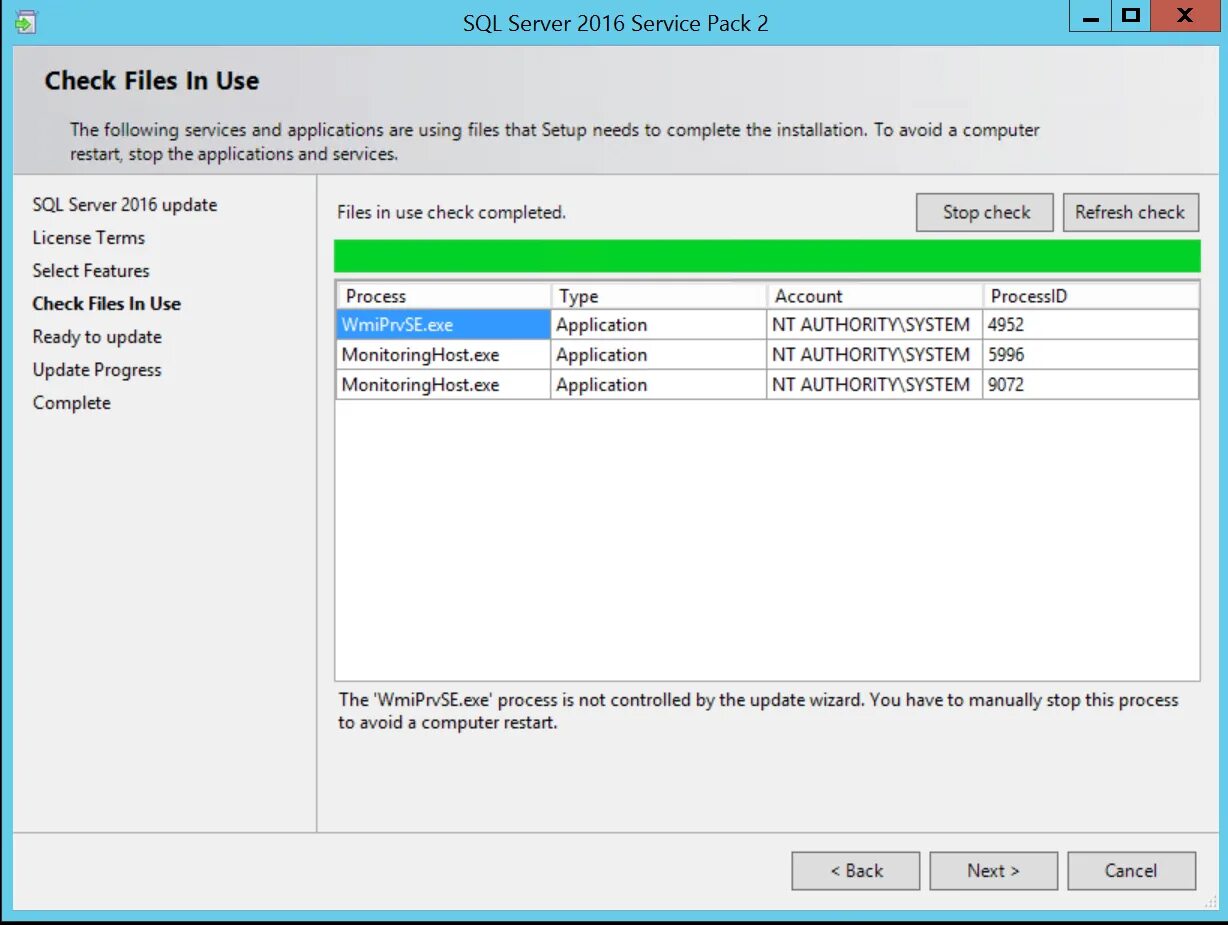The width and height of the screenshot is (1228, 925).
Task: Select the SQL Server 2016 update step
Action: pos(125,205)
